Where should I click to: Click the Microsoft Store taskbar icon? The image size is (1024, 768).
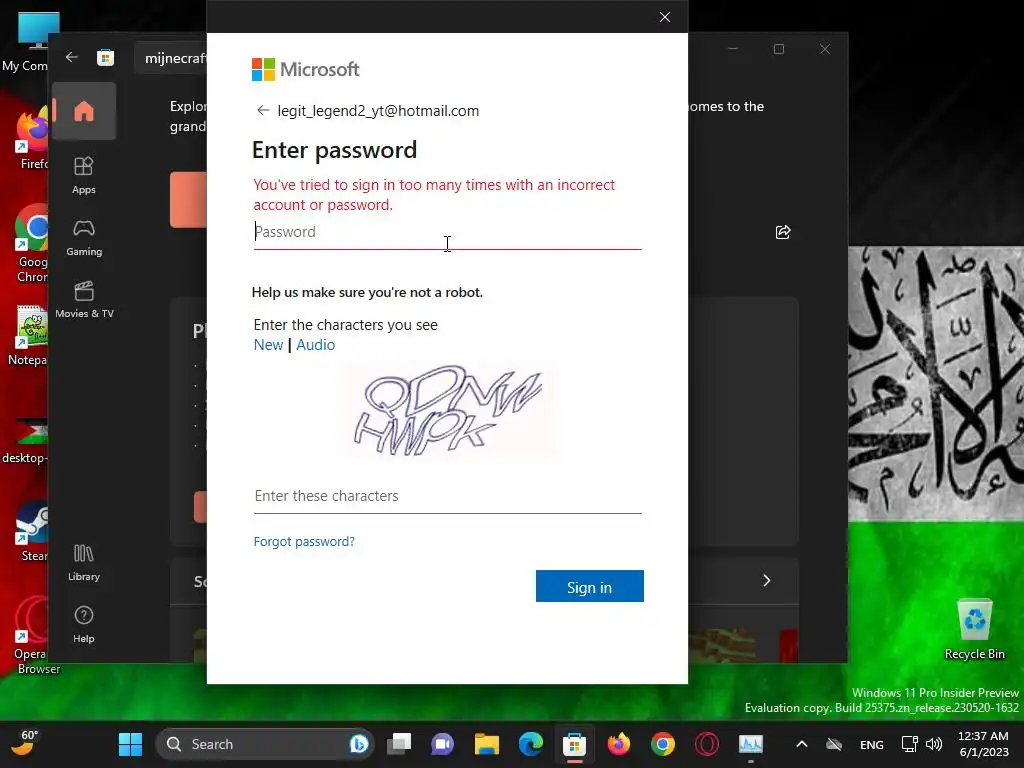575,744
